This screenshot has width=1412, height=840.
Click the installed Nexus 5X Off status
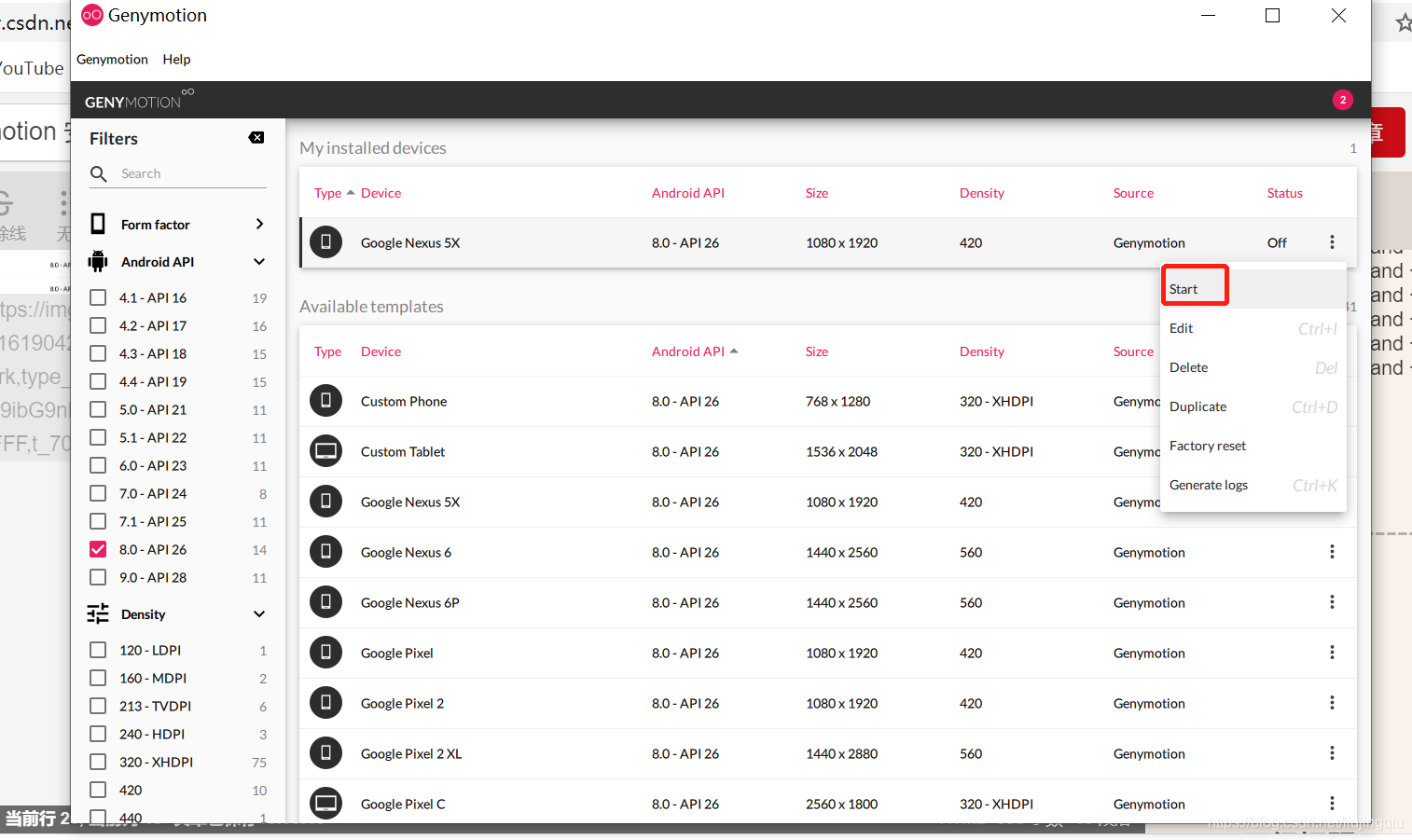point(1277,242)
